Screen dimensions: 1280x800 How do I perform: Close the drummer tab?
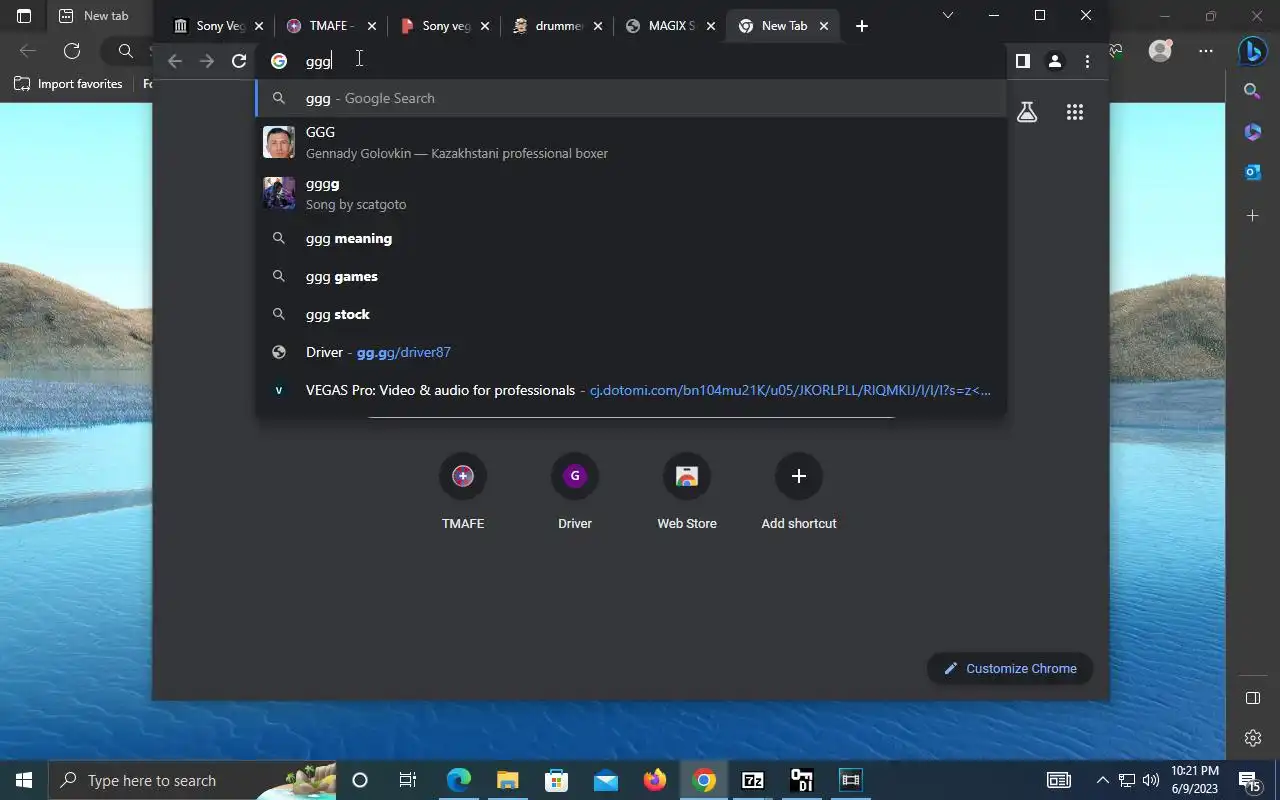[598, 26]
